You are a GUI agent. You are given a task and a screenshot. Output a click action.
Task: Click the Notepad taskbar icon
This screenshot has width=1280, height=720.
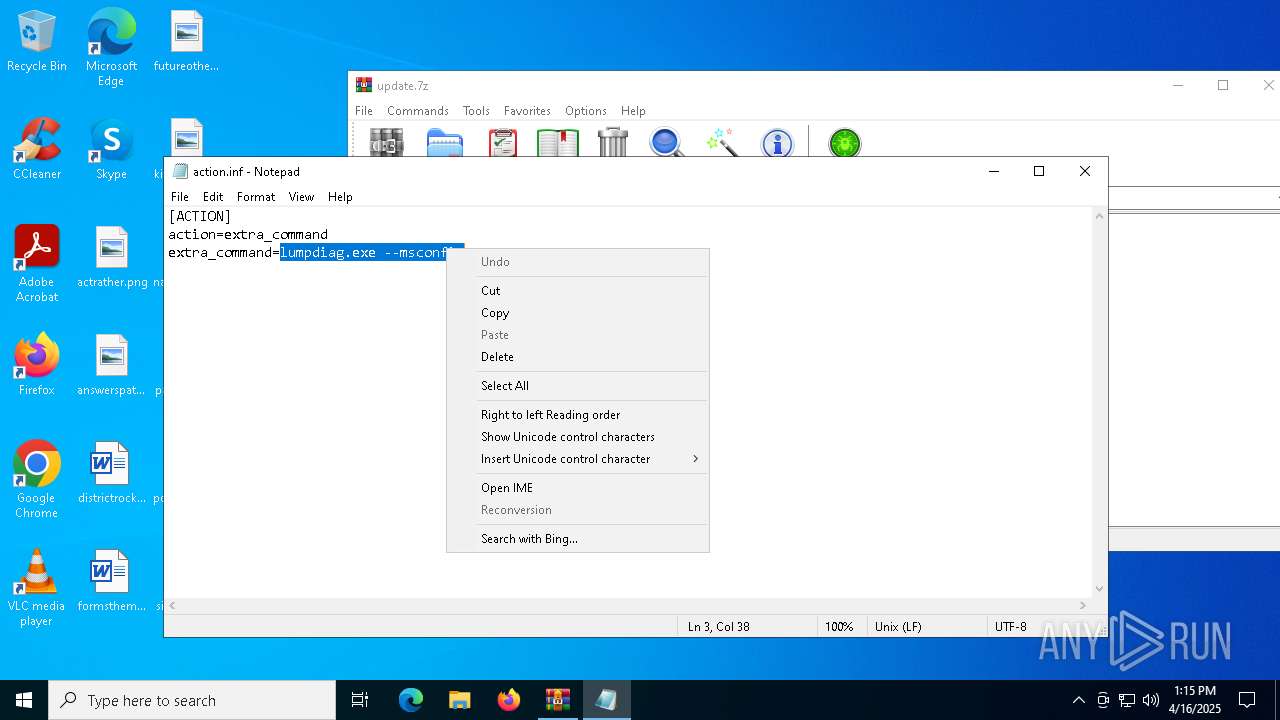tap(607, 700)
